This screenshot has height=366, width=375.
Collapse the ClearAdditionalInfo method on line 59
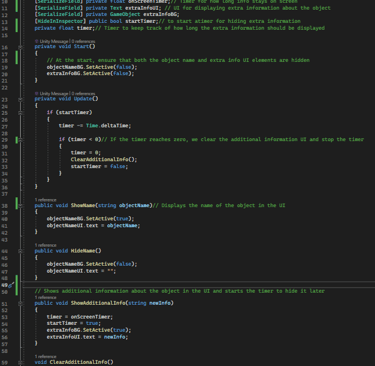click(x=20, y=363)
